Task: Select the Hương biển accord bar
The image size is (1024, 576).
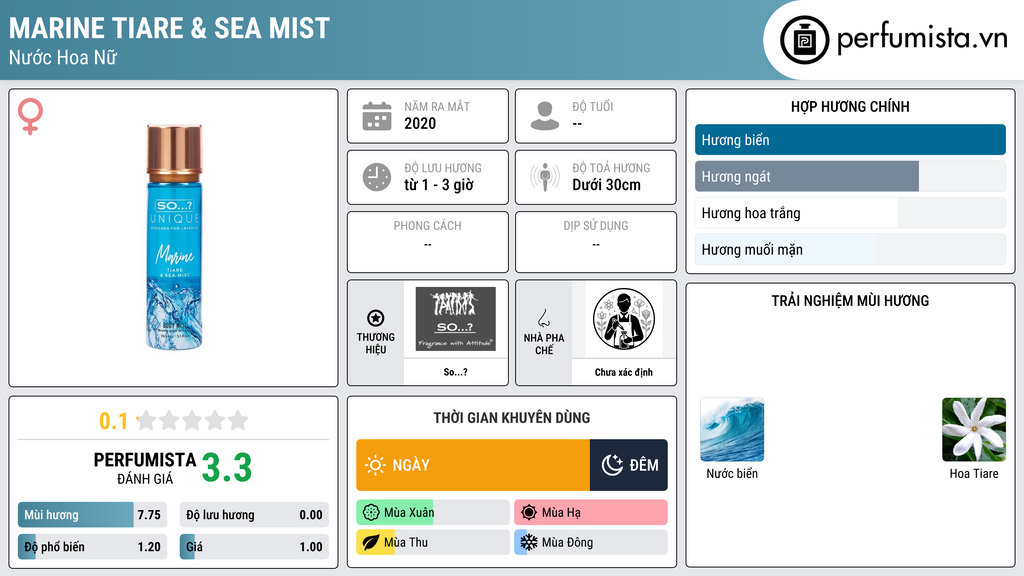Action: point(850,140)
